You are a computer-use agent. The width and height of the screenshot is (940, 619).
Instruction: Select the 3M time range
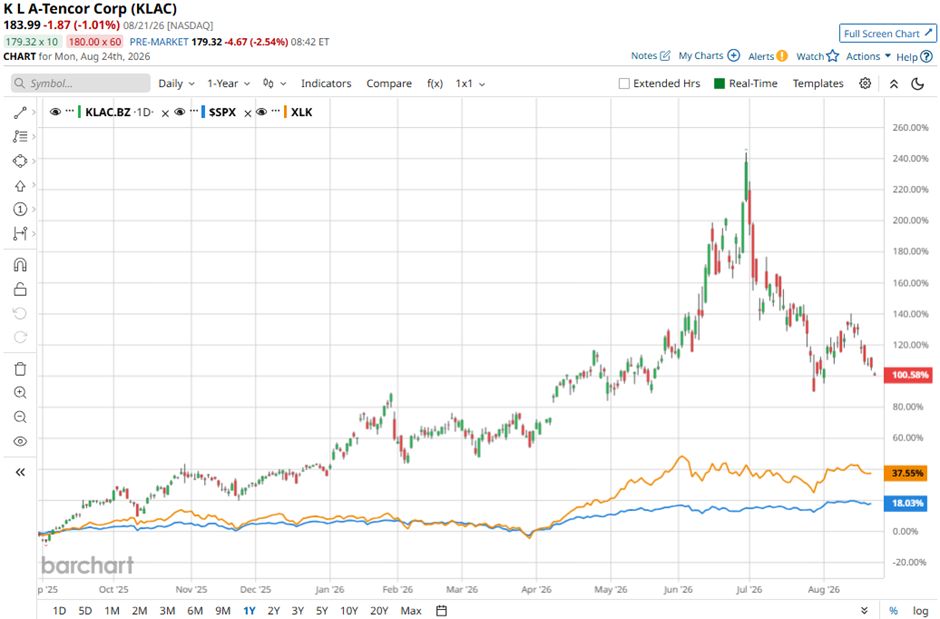pos(167,611)
